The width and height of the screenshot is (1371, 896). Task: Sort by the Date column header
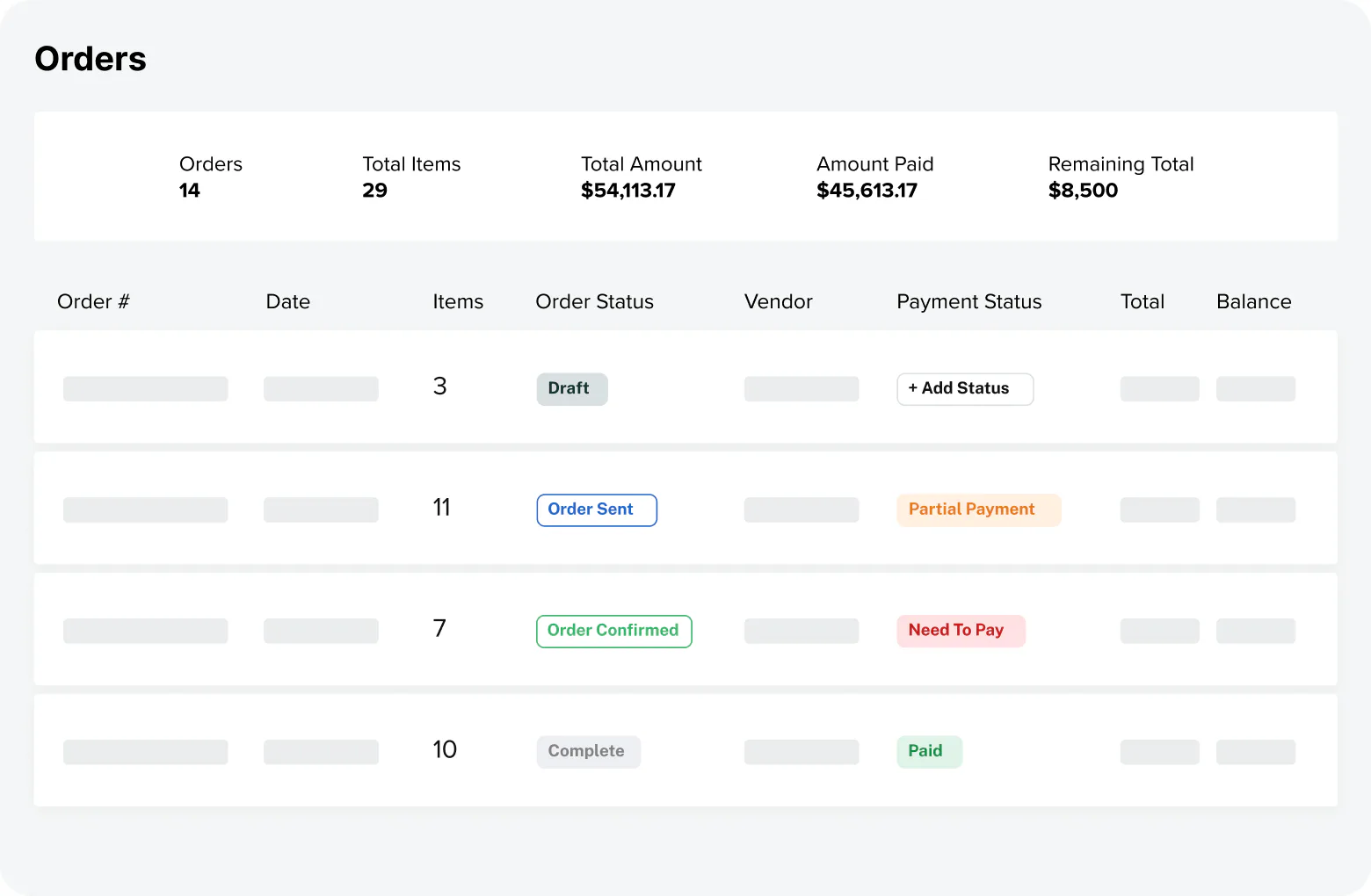(x=288, y=302)
